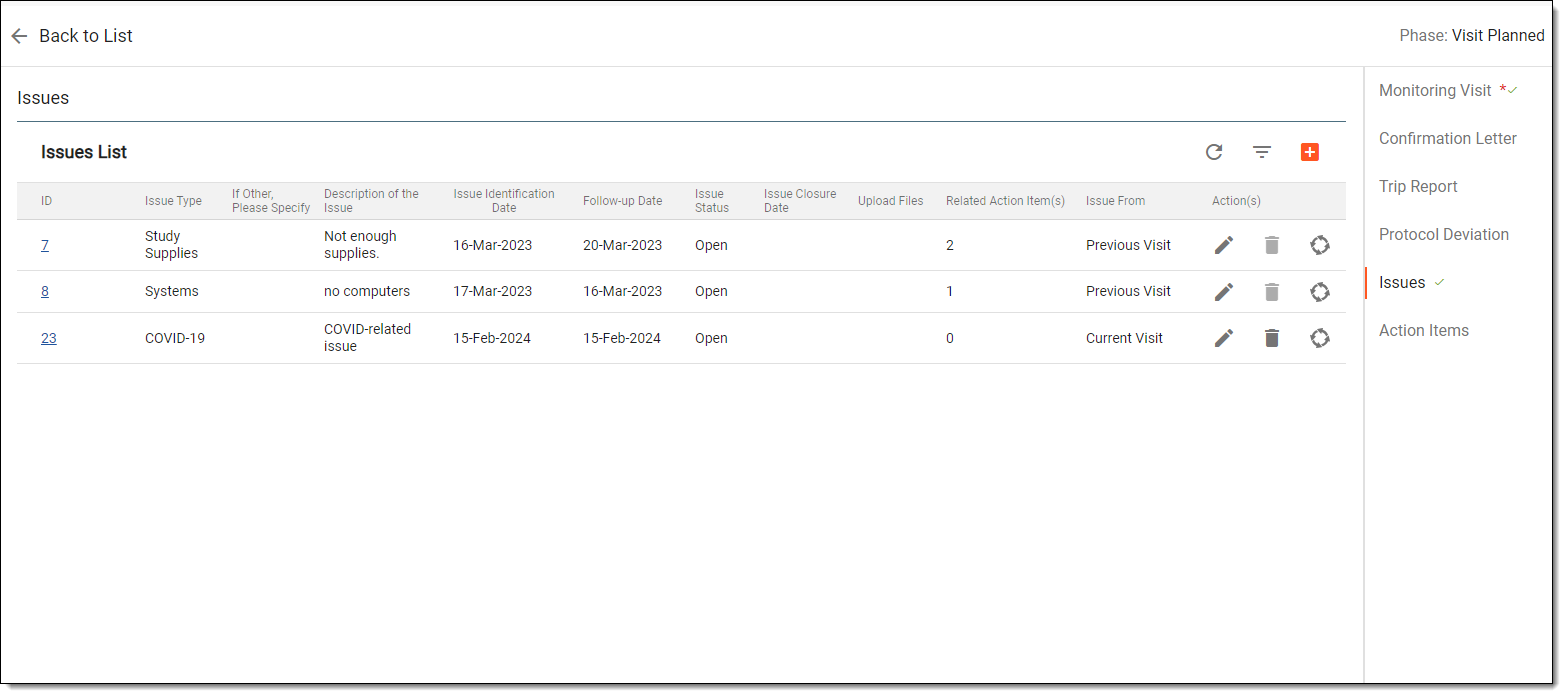Screen dimensions: 1565x696
Task: Delete issue 7 using trash icon
Action: coord(1272,245)
